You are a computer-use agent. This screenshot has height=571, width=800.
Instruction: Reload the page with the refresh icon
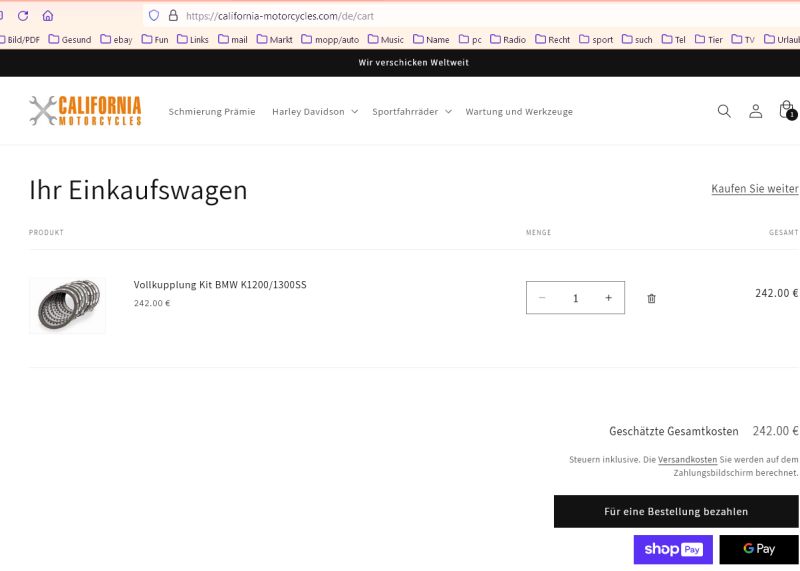point(23,16)
